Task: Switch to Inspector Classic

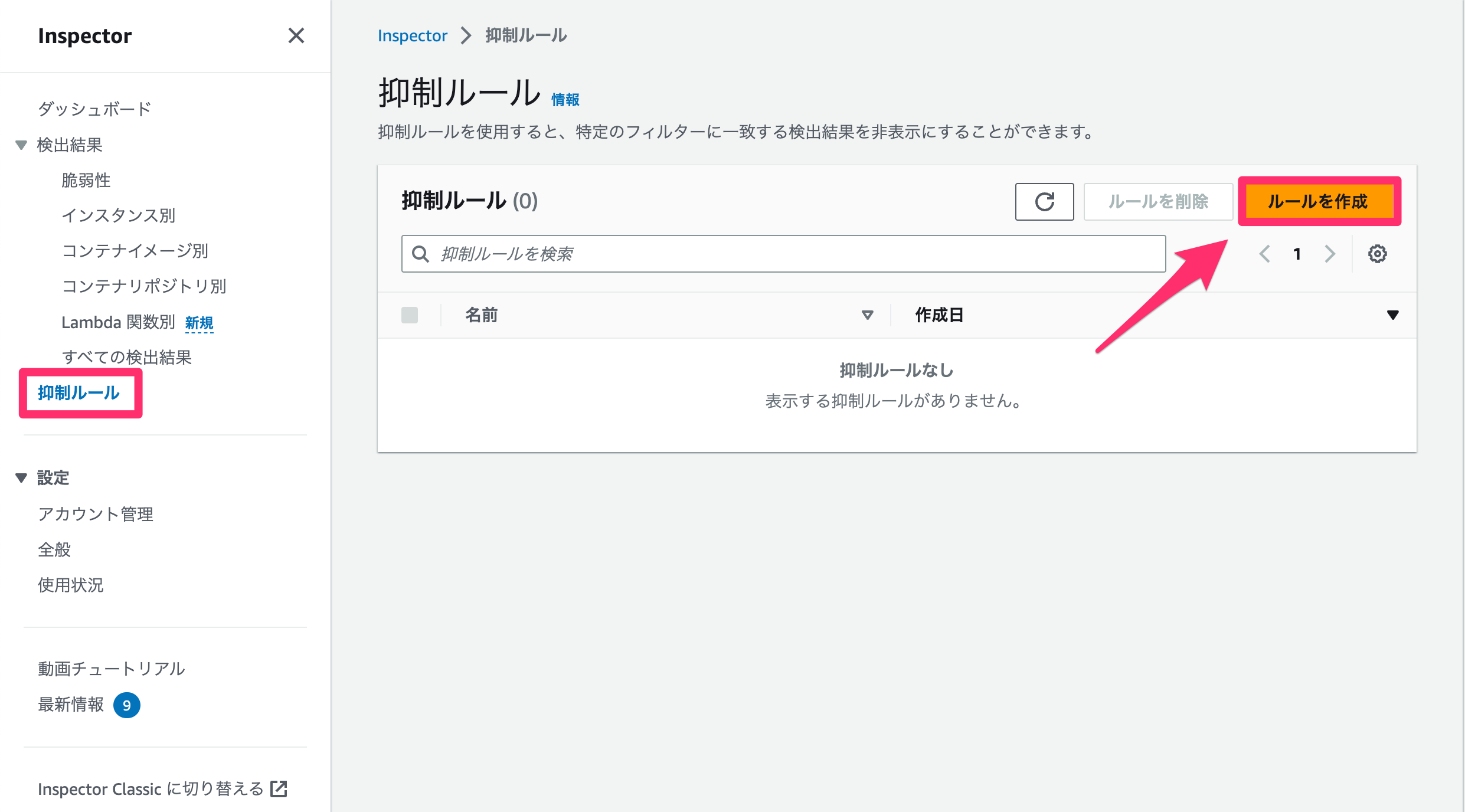Action: [x=151, y=789]
